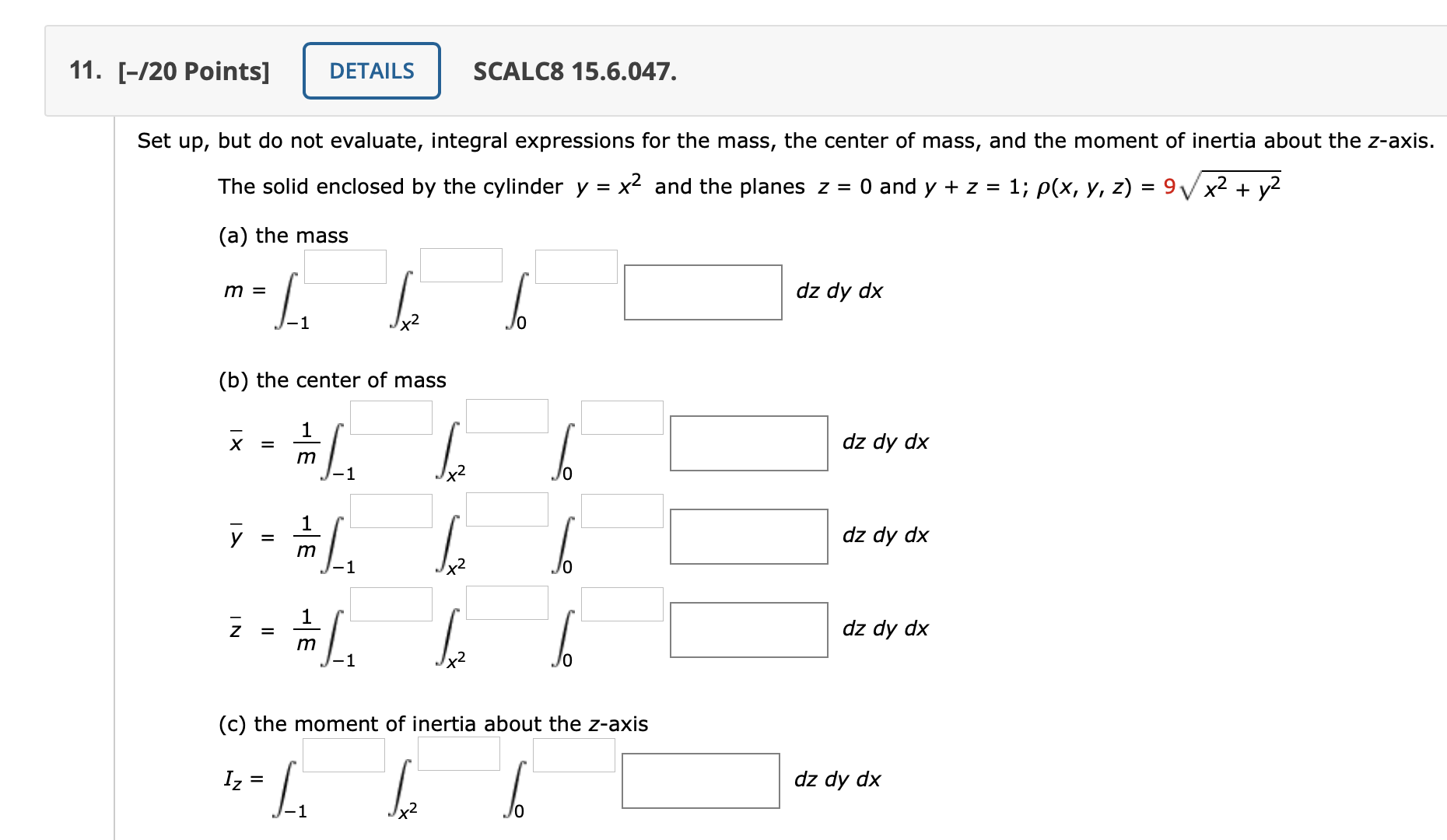Click the integrand box for the Iz expression

[x=700, y=780]
